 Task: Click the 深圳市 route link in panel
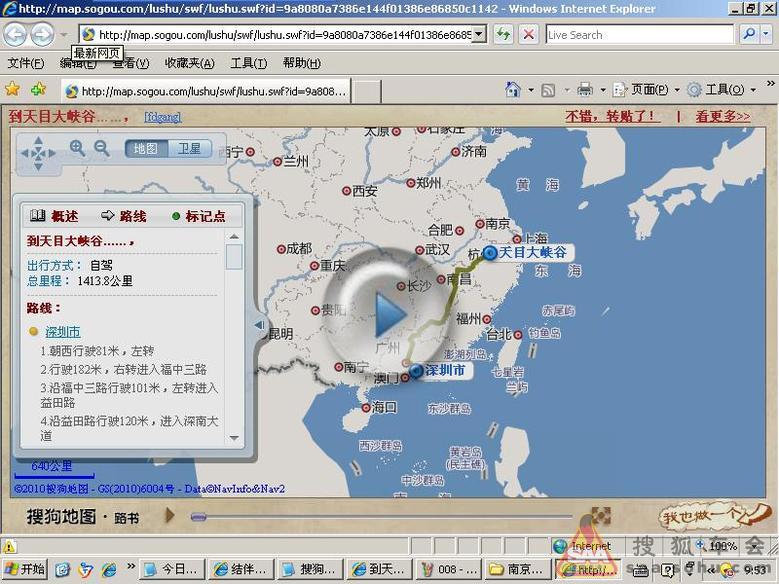[x=63, y=332]
